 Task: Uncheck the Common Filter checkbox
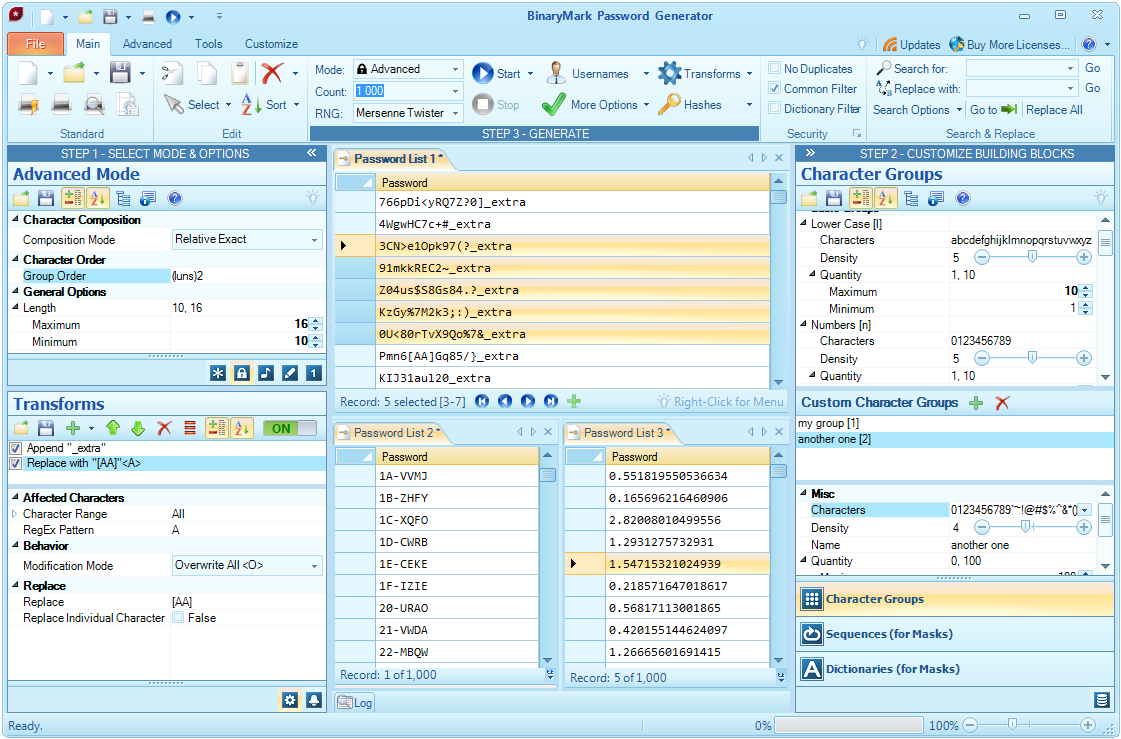(775, 89)
